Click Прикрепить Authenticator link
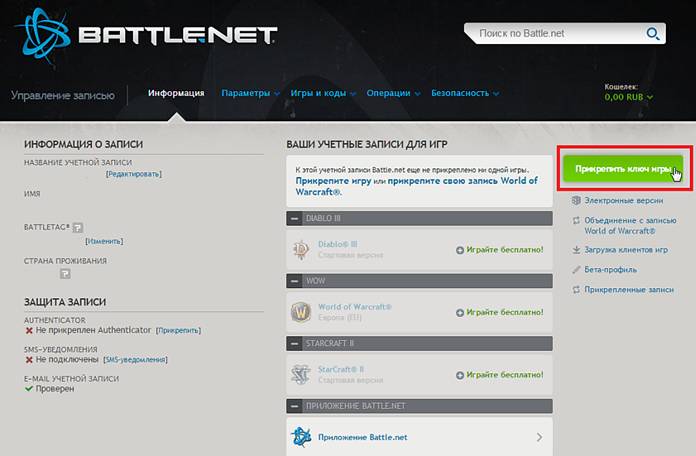This screenshot has height=456, width=696. pos(178,330)
